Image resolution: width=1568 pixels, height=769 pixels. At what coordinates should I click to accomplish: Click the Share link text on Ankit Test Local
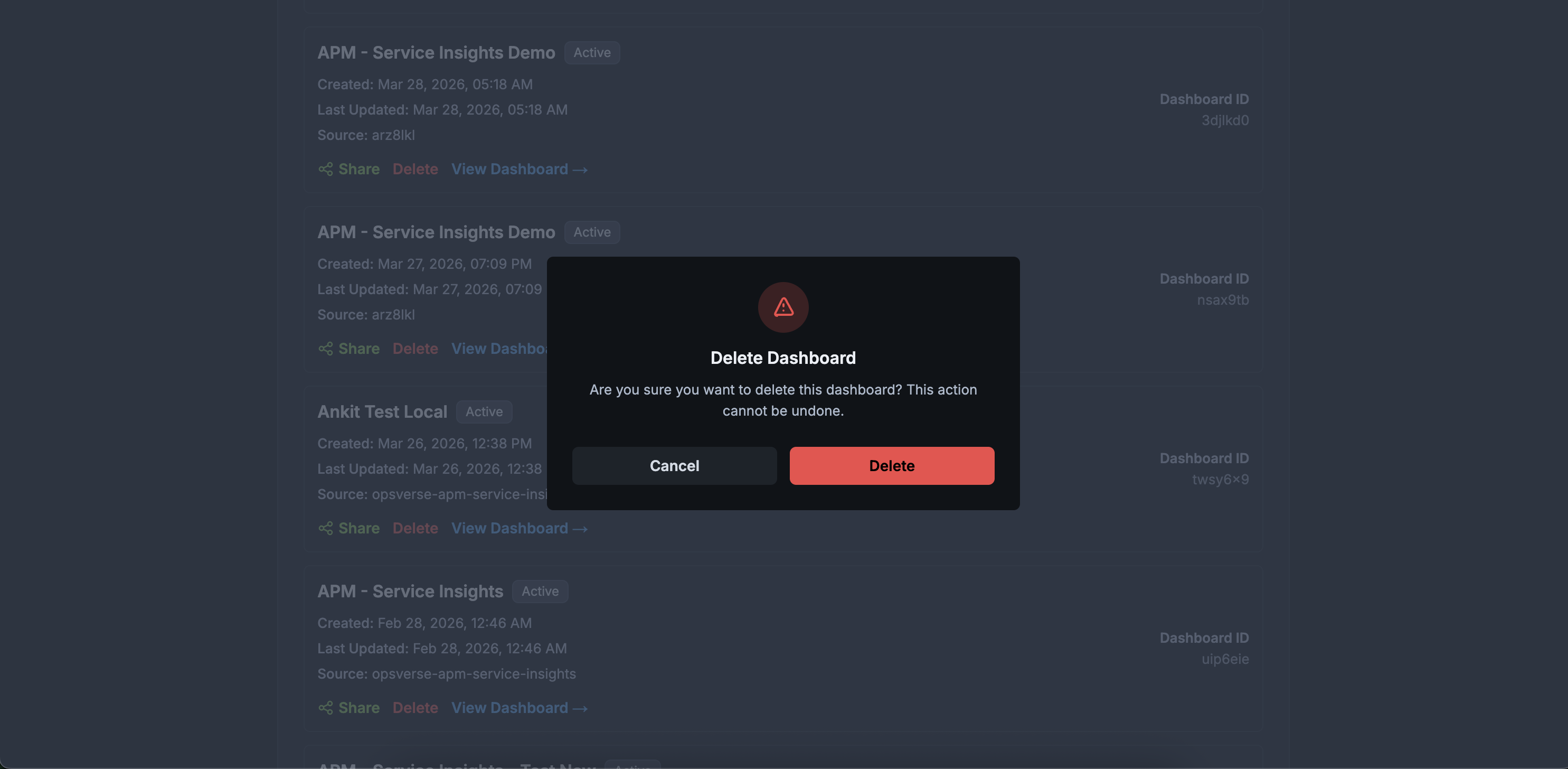358,529
